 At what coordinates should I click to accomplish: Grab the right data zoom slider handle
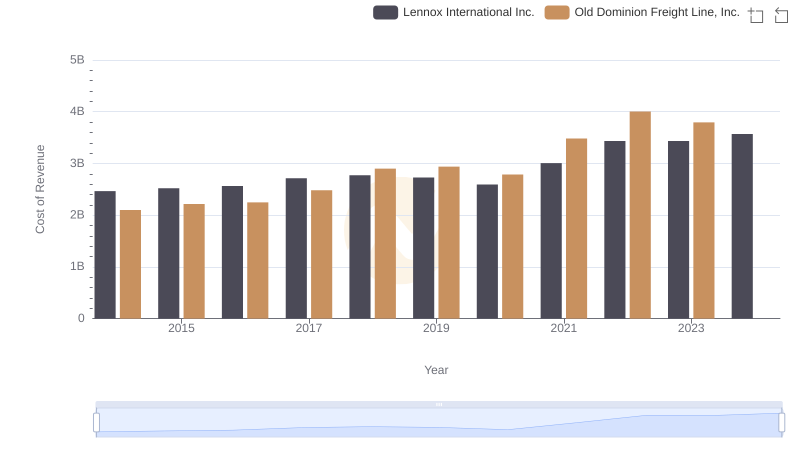[781, 423]
